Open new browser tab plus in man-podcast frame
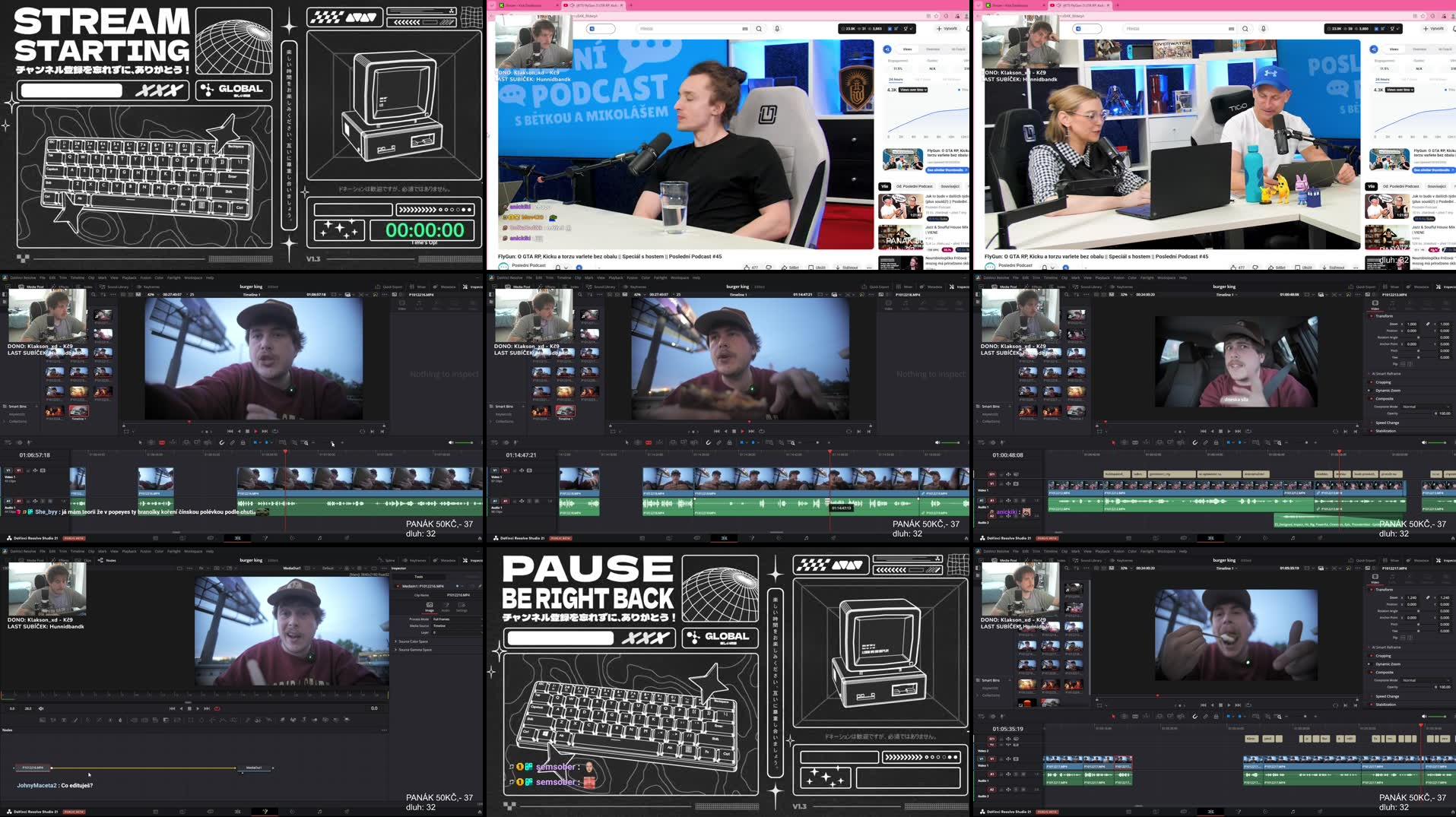 tap(630, 5)
